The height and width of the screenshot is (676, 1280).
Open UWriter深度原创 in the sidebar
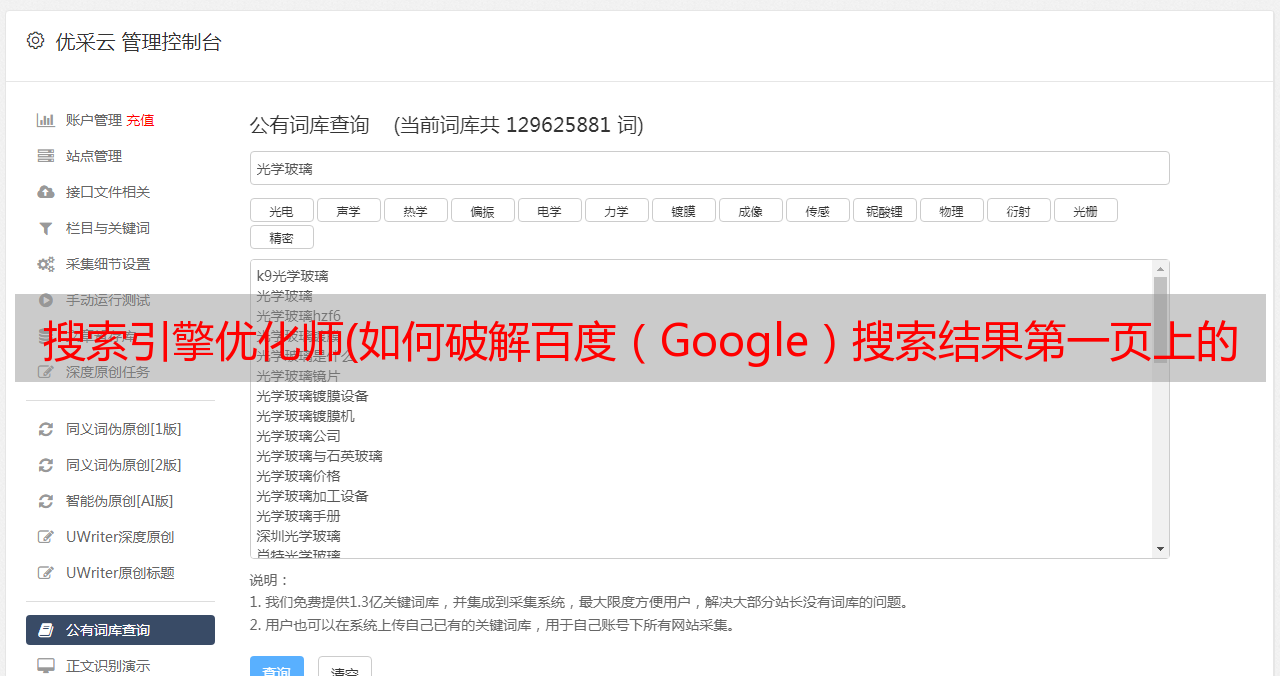[x=120, y=537]
